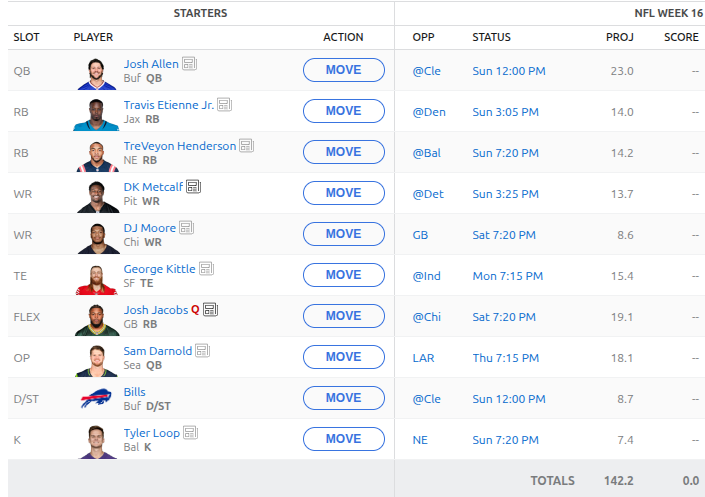Open TreVeyon Henderson's news icon
The width and height of the screenshot is (705, 497).
[246, 146]
